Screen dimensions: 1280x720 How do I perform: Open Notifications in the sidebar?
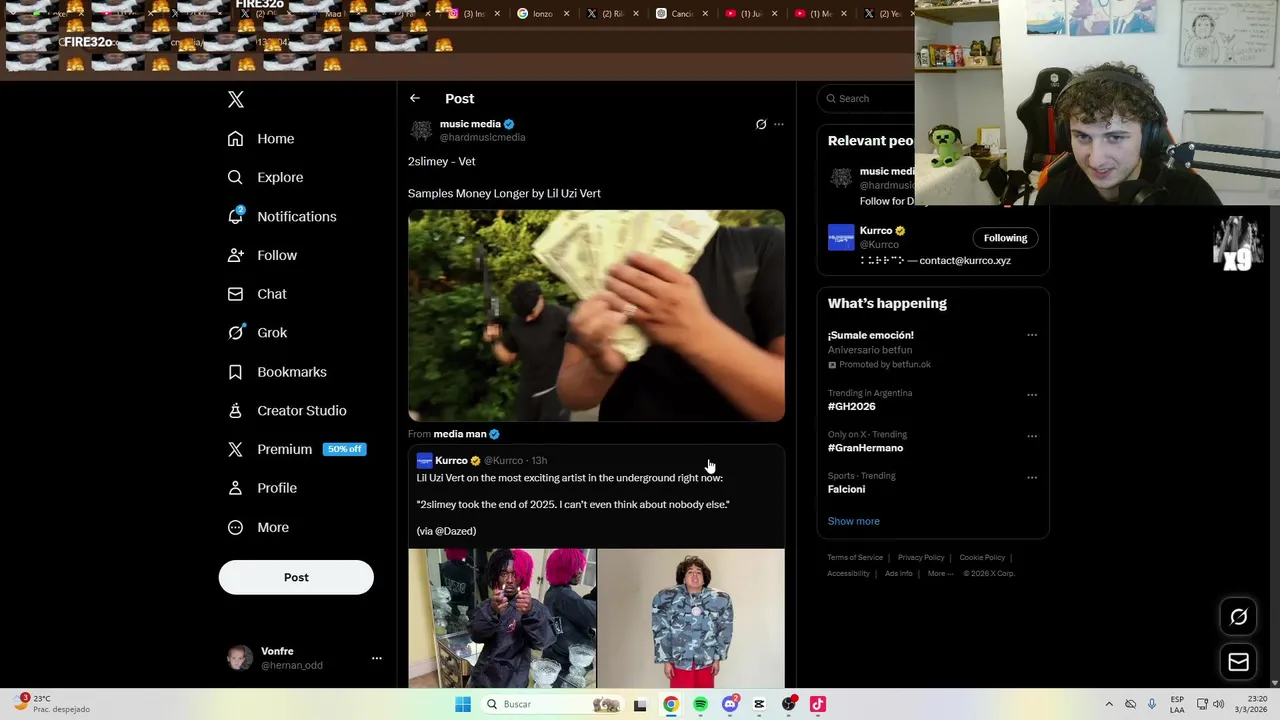[282, 217]
